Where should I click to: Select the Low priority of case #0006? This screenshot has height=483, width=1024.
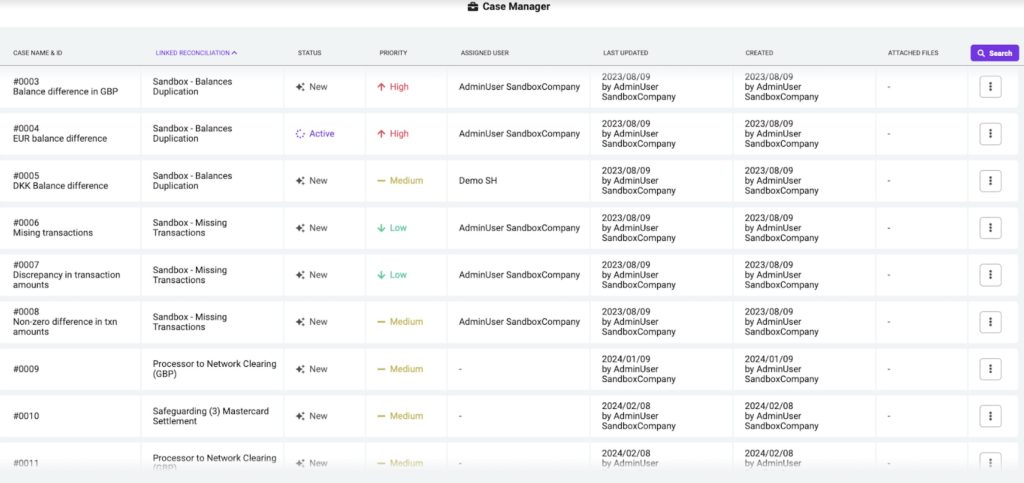397,228
